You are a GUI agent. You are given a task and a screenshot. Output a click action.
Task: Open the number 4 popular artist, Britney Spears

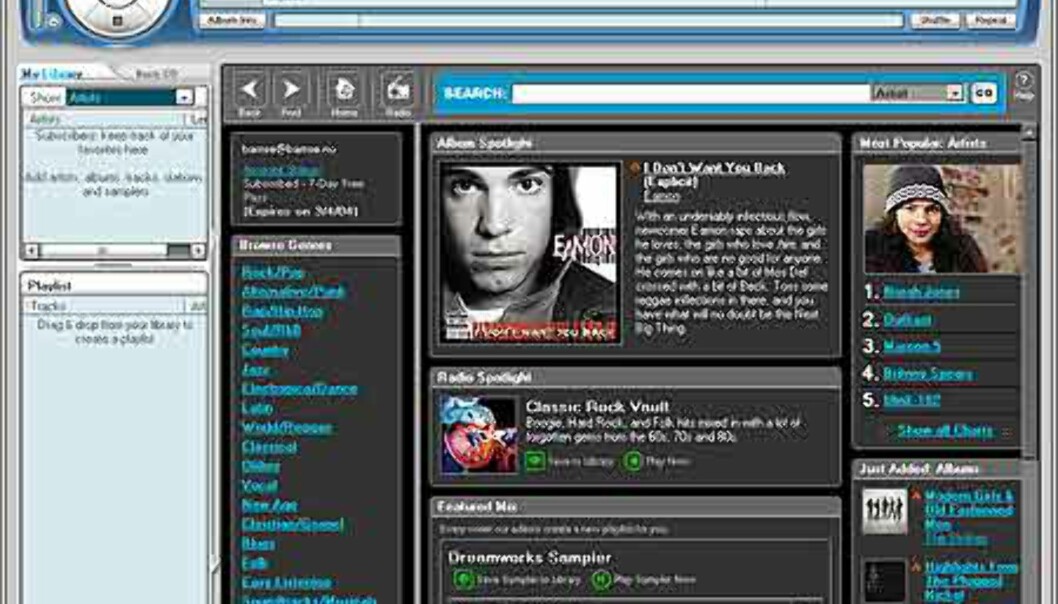pos(928,373)
